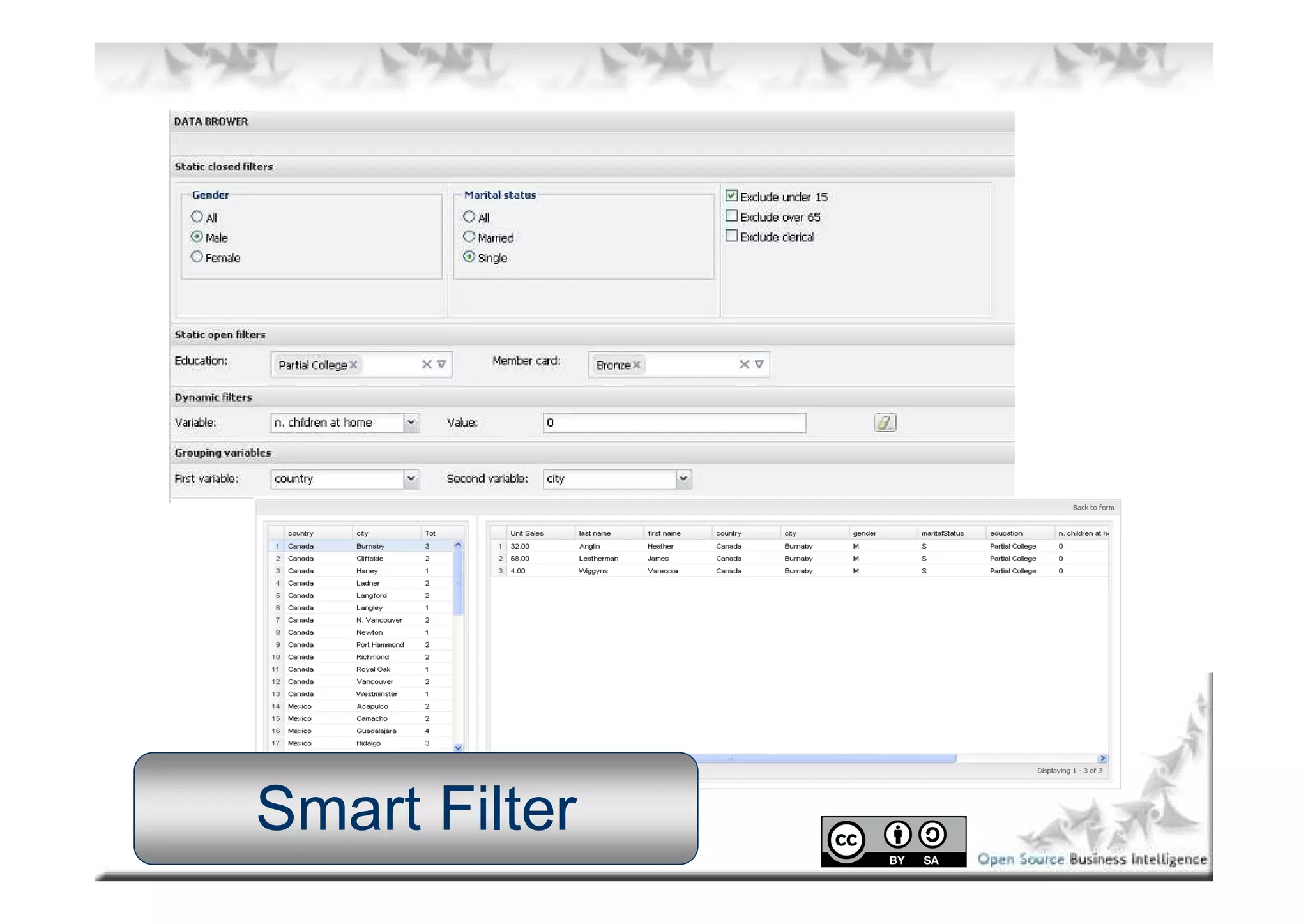Enable Exclude over 65 checkbox
Image resolution: width=1308 pixels, height=924 pixels.
click(x=732, y=216)
